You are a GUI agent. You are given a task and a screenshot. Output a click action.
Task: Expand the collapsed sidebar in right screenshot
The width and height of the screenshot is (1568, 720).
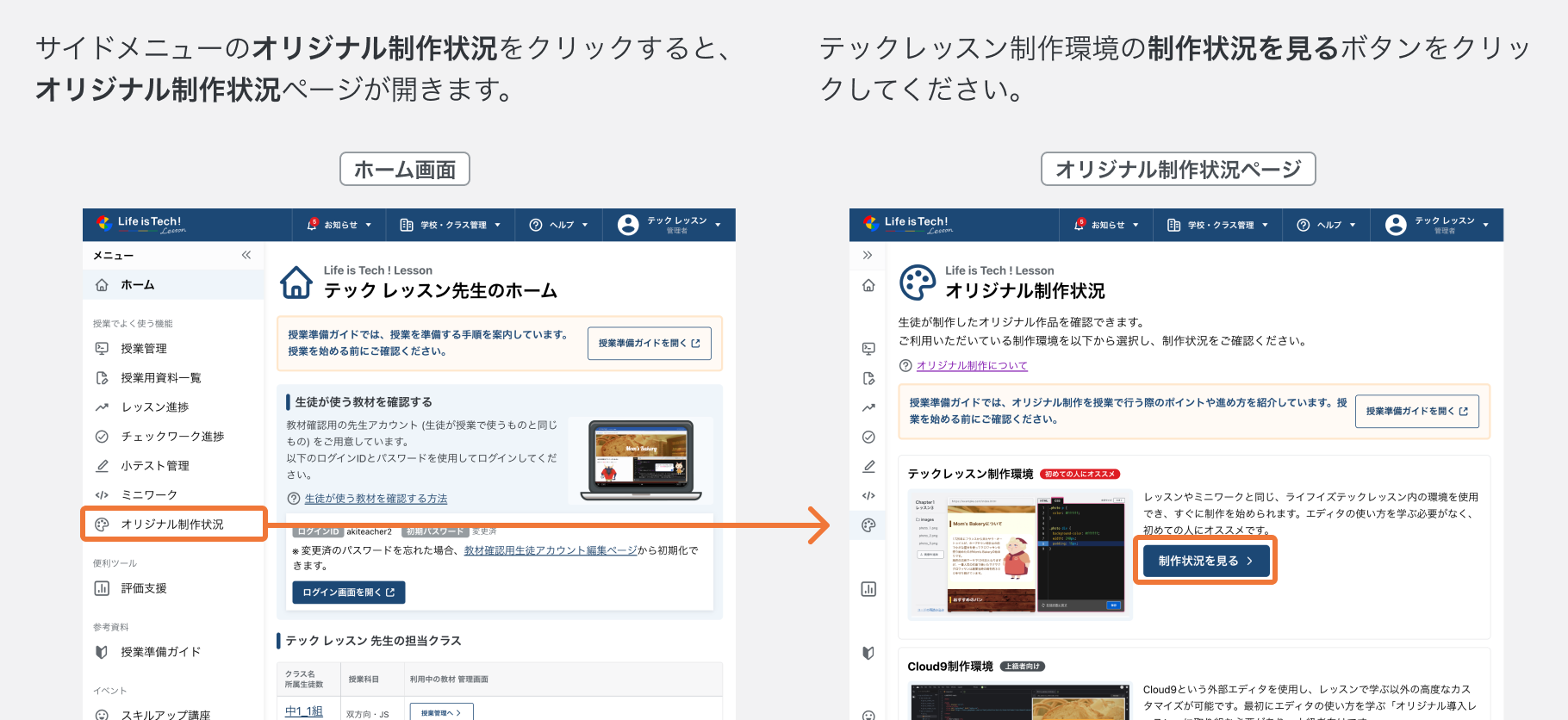pyautogui.click(x=868, y=255)
